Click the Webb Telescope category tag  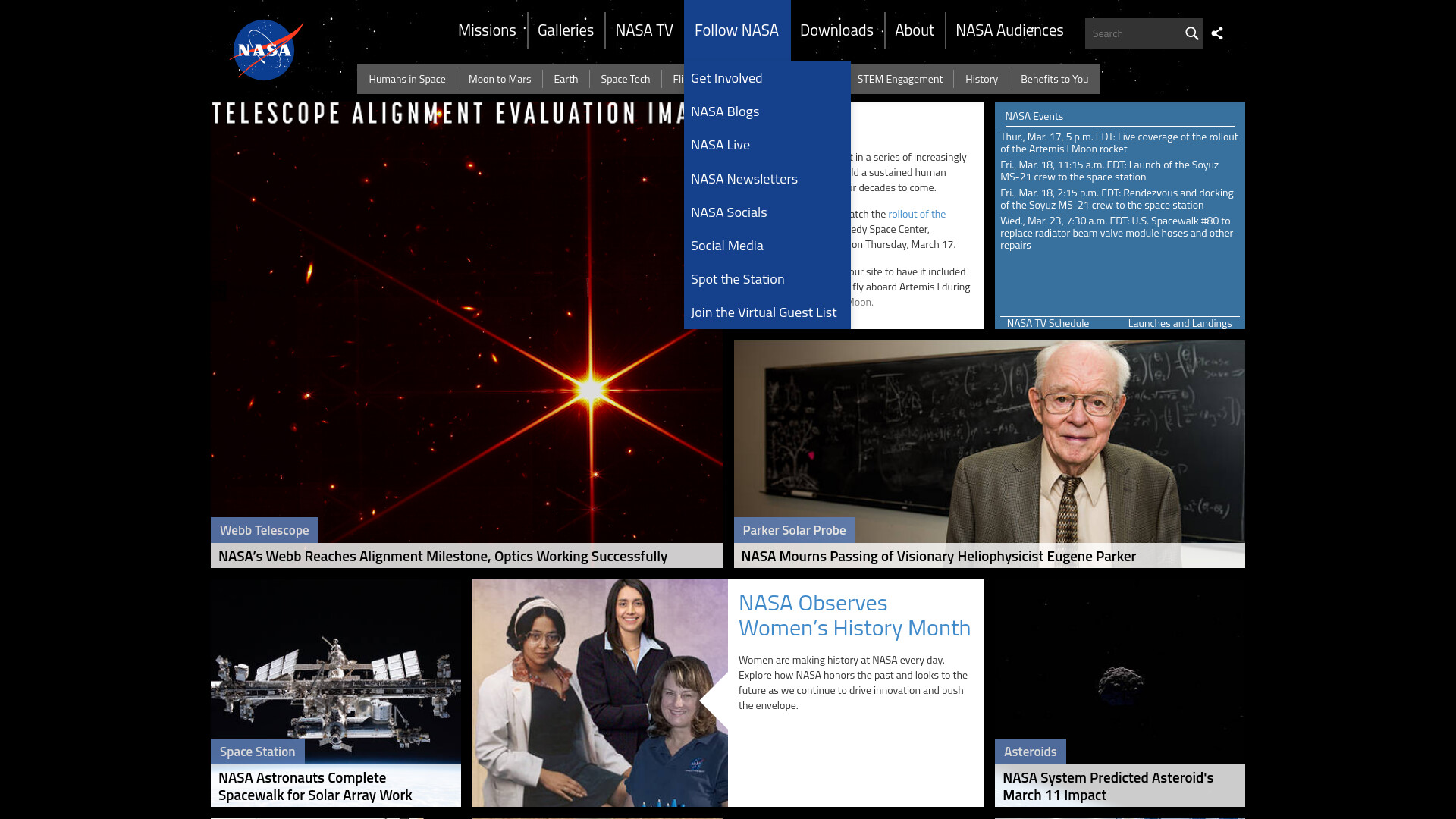point(264,530)
